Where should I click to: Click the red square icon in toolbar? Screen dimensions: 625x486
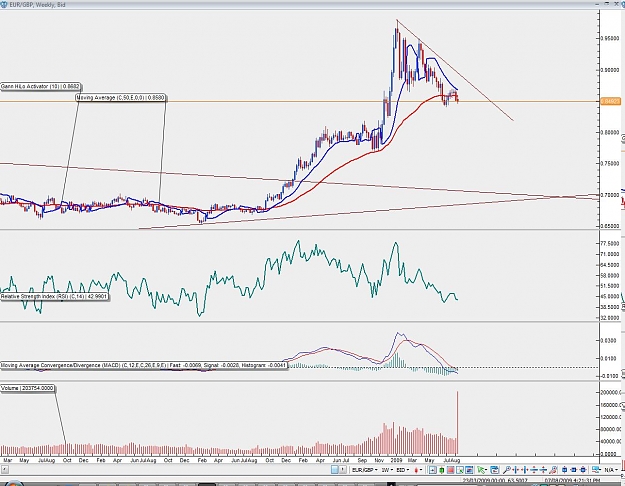click(451, 470)
